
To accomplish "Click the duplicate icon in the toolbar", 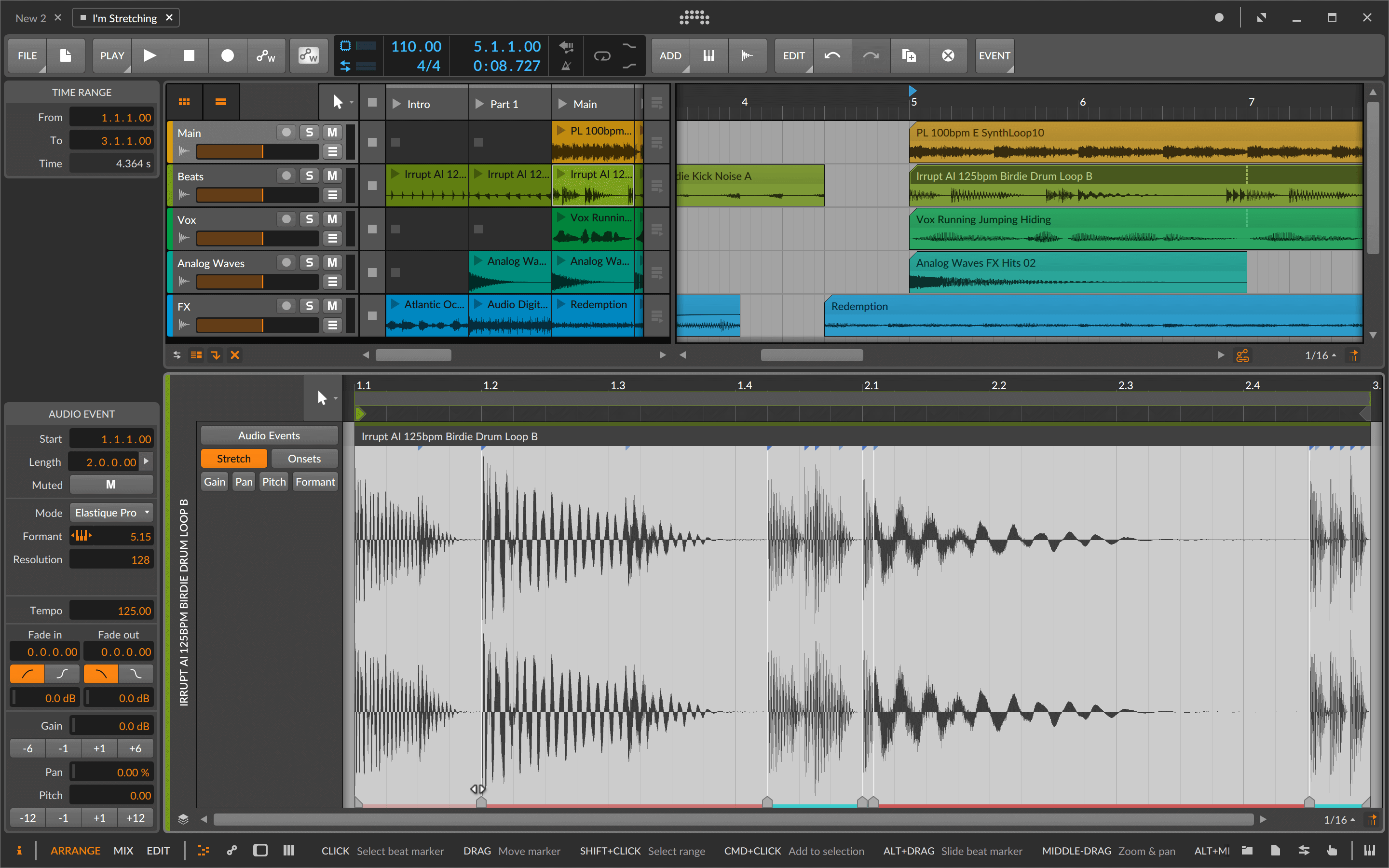I will point(909,55).
